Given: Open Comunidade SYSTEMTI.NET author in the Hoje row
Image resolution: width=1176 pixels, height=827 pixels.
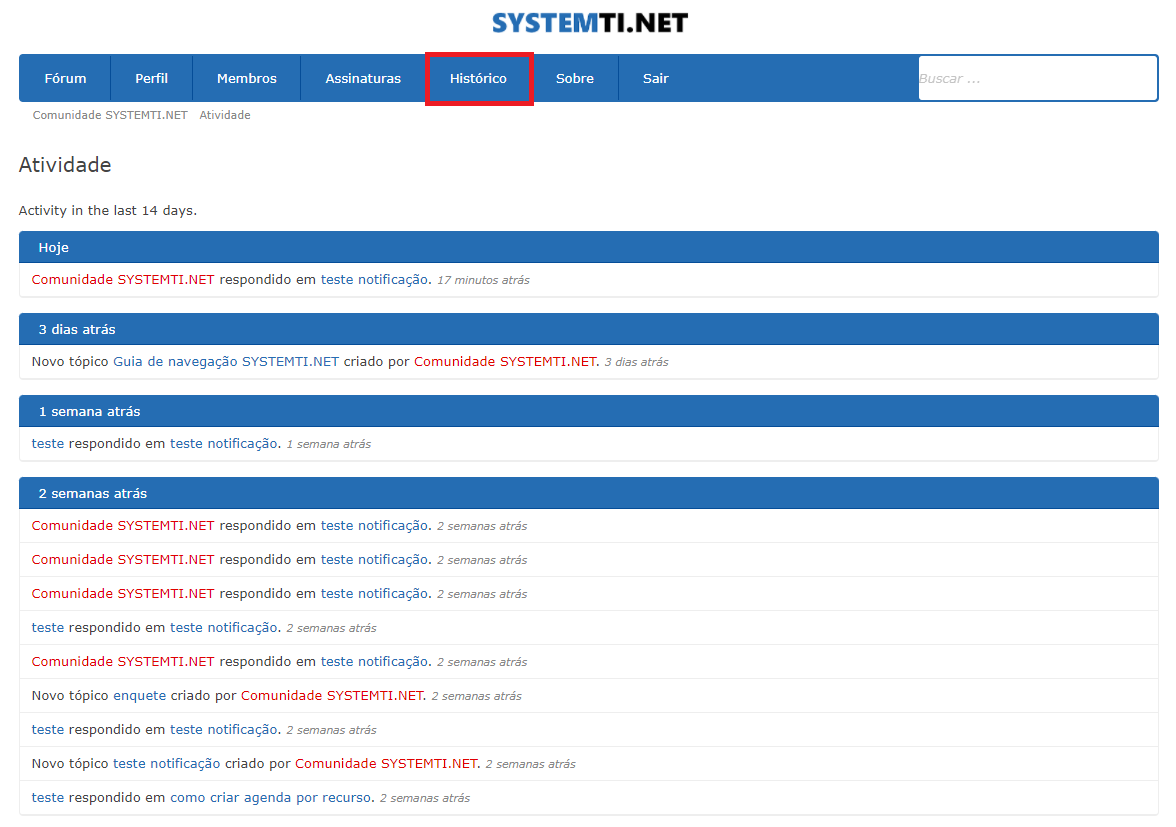Looking at the screenshot, I should tap(123, 279).
